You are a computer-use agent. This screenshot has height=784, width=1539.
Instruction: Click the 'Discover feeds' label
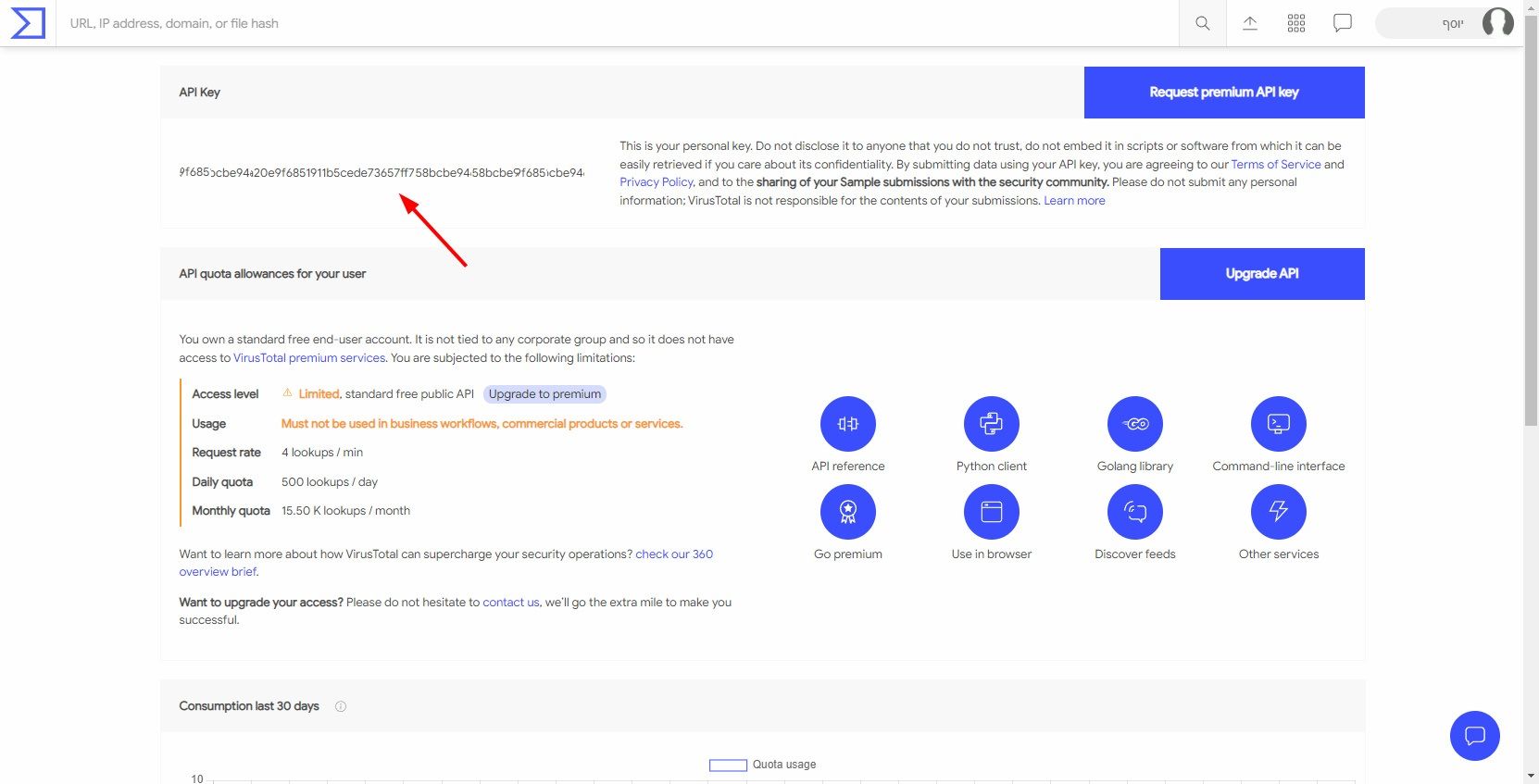coord(1134,554)
